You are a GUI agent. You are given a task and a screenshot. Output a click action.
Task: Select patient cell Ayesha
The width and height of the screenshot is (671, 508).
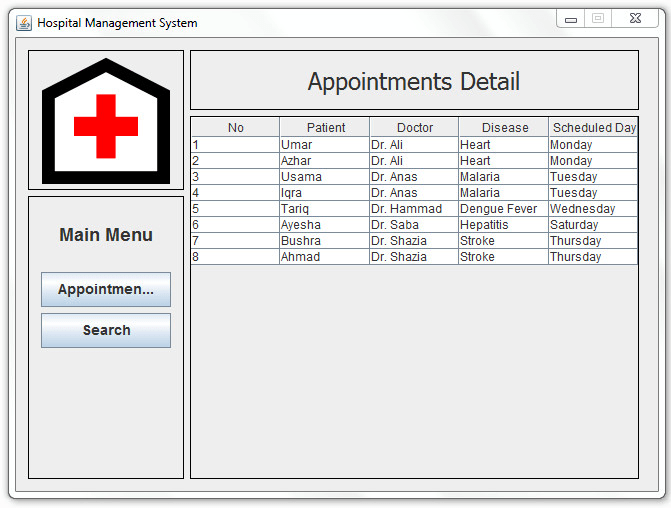click(x=325, y=225)
